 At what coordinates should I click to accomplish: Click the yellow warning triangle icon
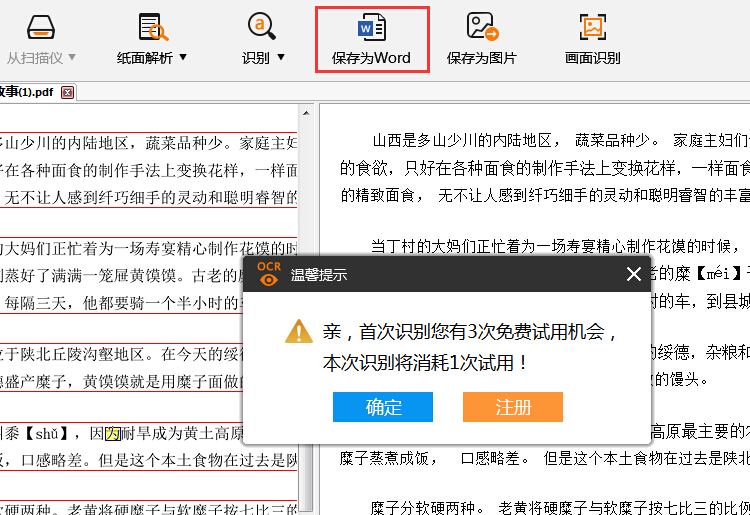point(299,331)
